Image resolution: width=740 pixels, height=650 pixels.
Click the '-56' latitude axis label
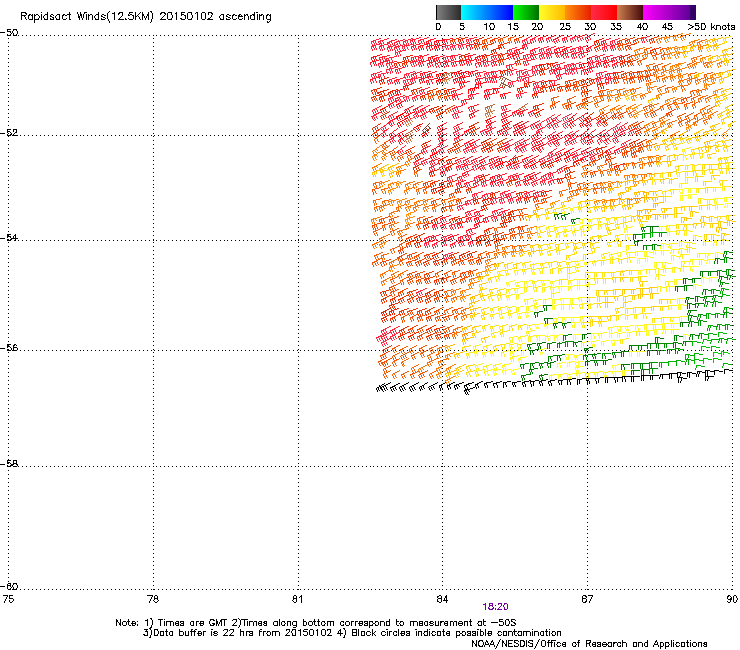click(9, 347)
